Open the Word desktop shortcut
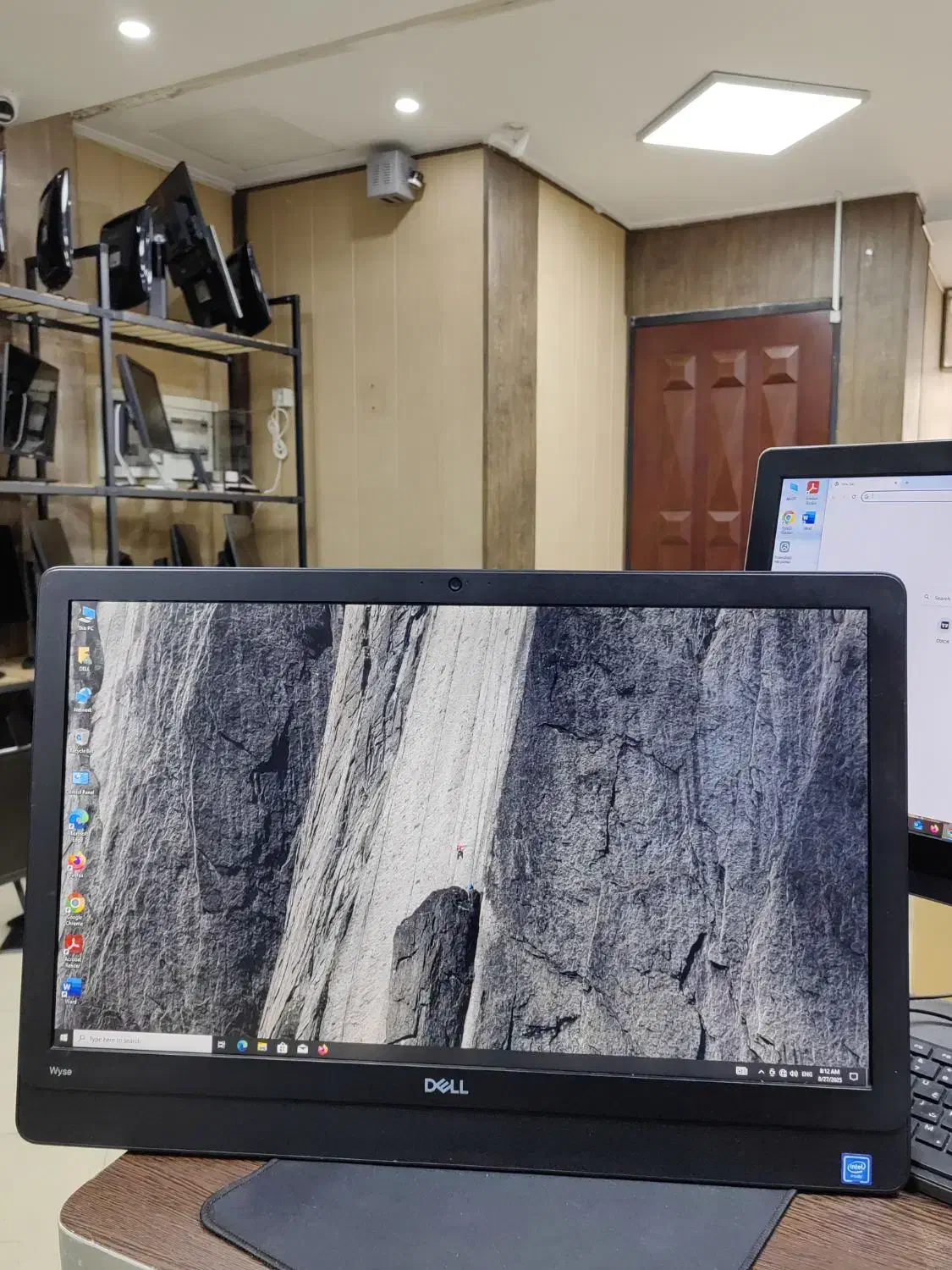952x1270 pixels. click(x=72, y=991)
